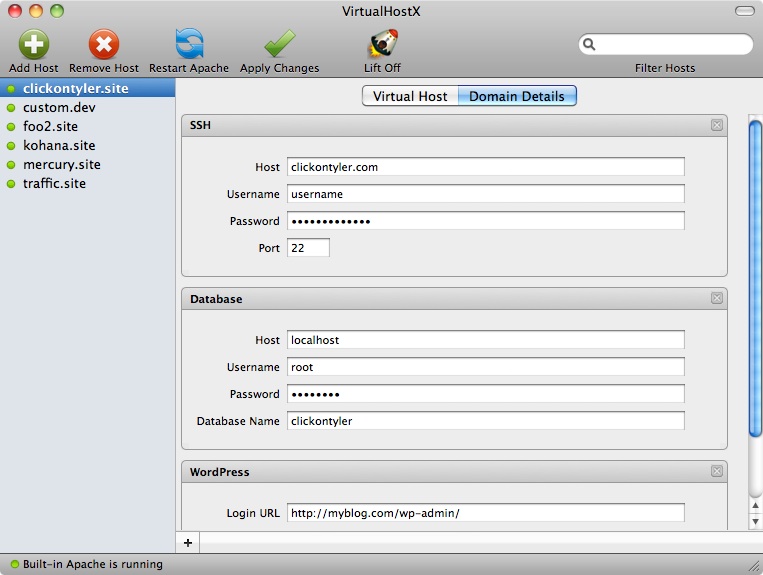Click the SSH Port field
This screenshot has height=575, width=763.
click(308, 247)
